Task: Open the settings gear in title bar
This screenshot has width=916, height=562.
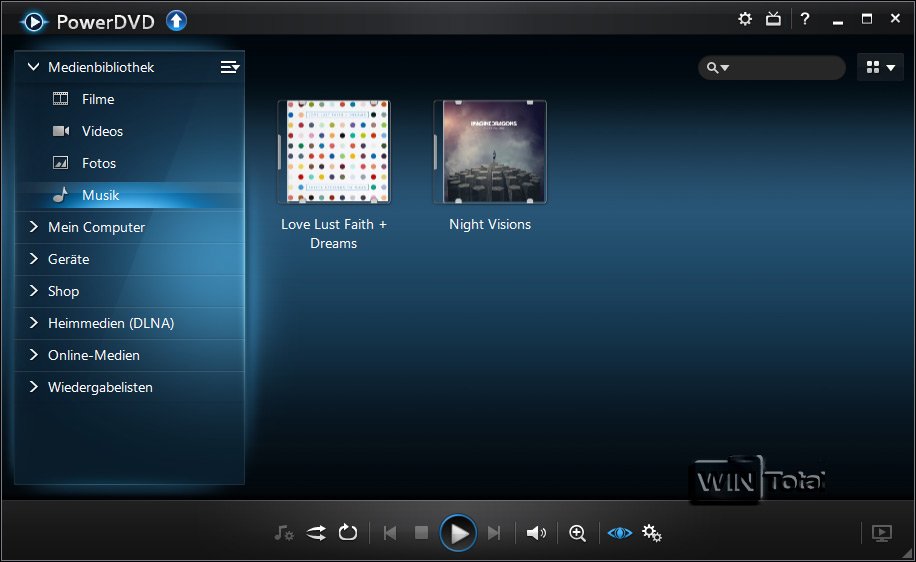Action: (745, 19)
